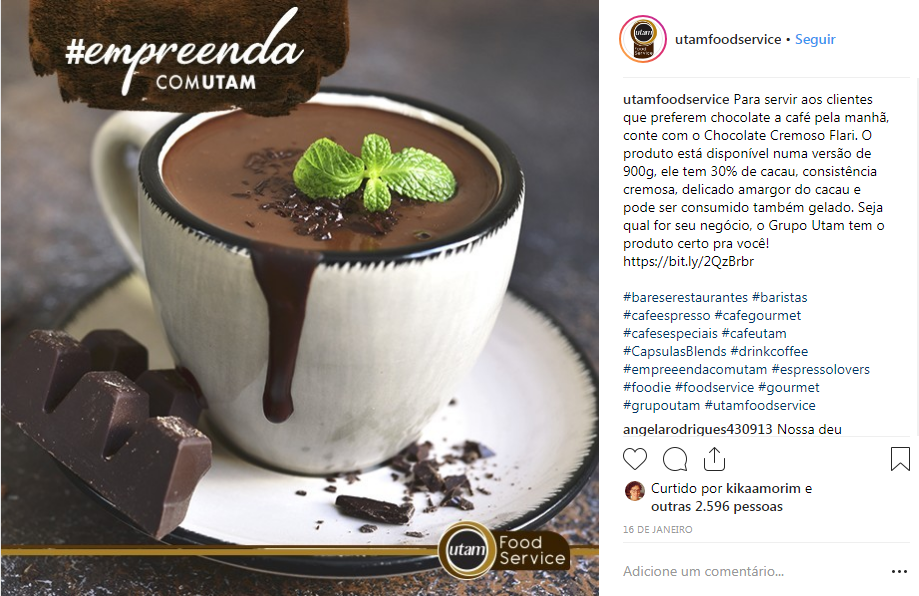Open the utamfoodservice profile picture
Viewport: 919px width, 596px height.
tap(643, 39)
